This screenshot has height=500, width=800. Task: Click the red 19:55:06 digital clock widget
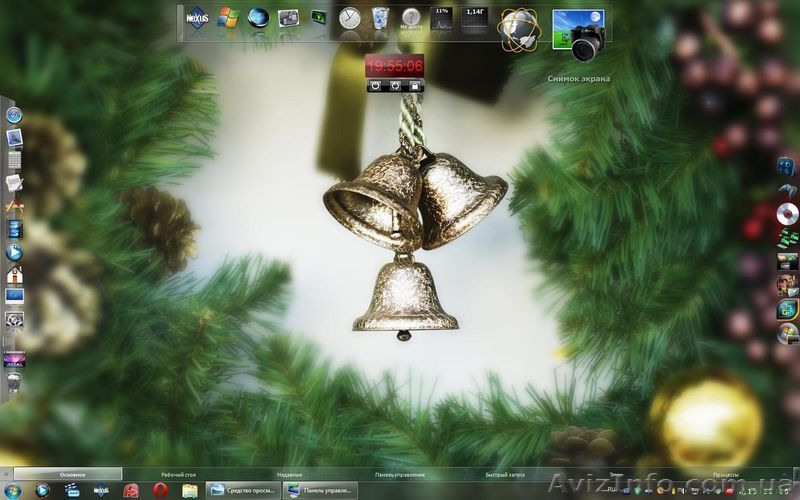click(x=395, y=66)
